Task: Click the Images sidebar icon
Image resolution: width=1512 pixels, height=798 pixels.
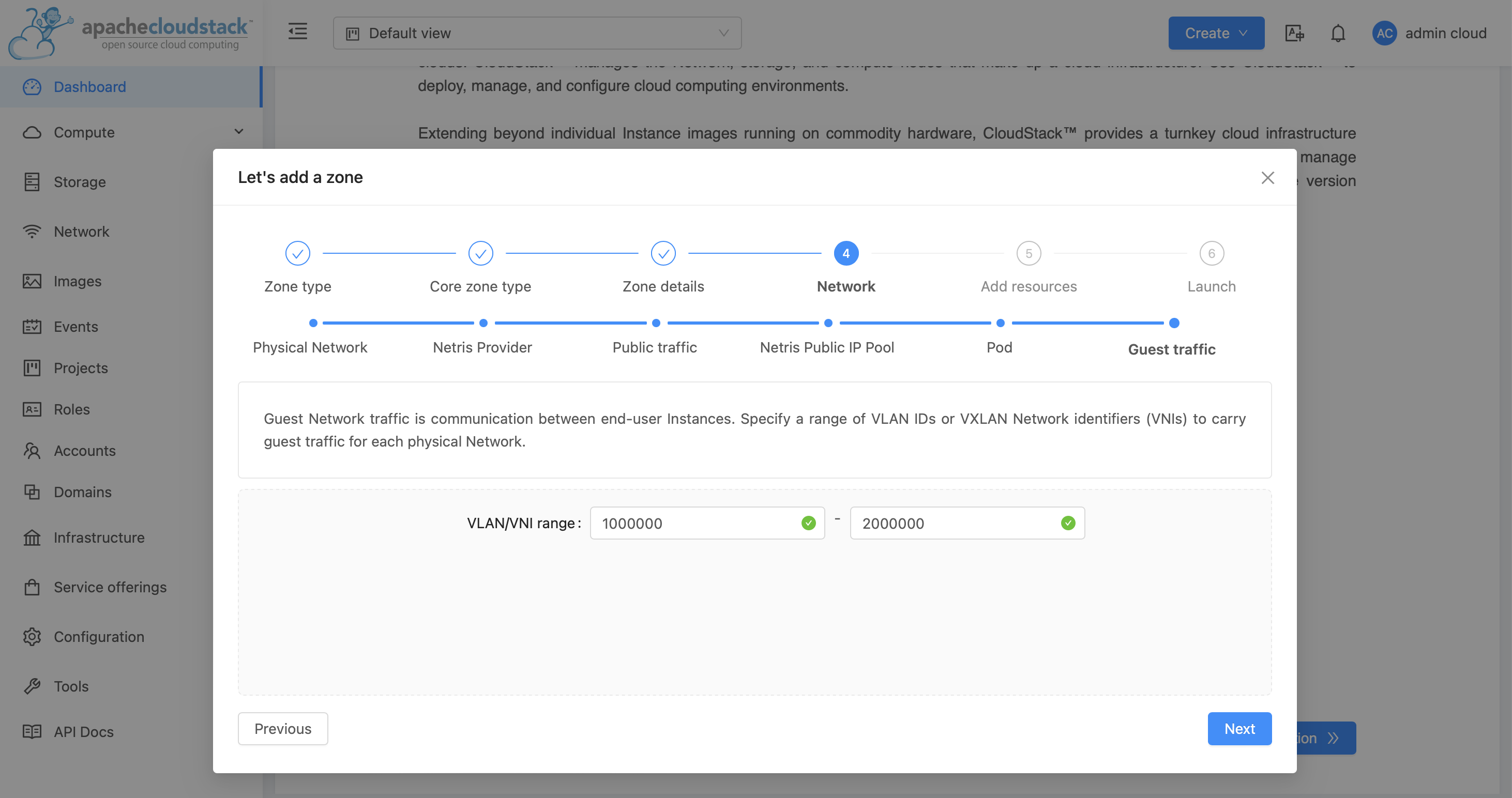Action: click(x=32, y=281)
